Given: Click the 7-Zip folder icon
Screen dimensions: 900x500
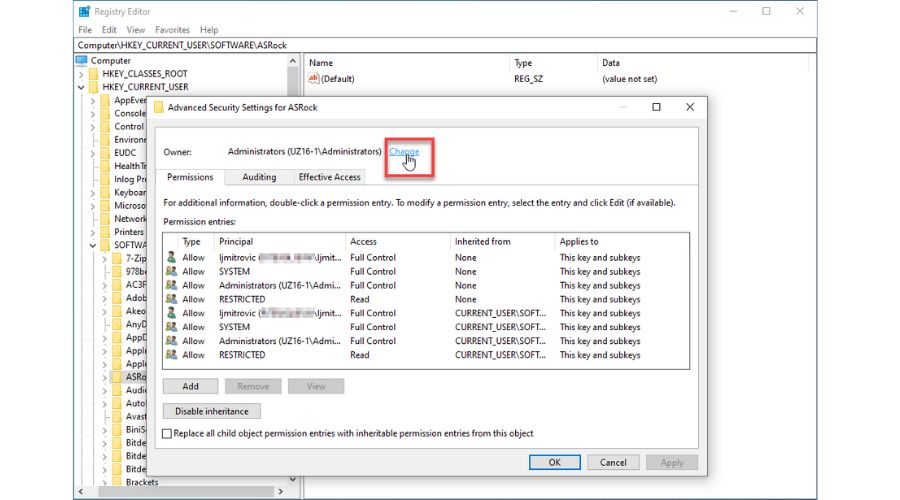Looking at the screenshot, I should (117, 259).
